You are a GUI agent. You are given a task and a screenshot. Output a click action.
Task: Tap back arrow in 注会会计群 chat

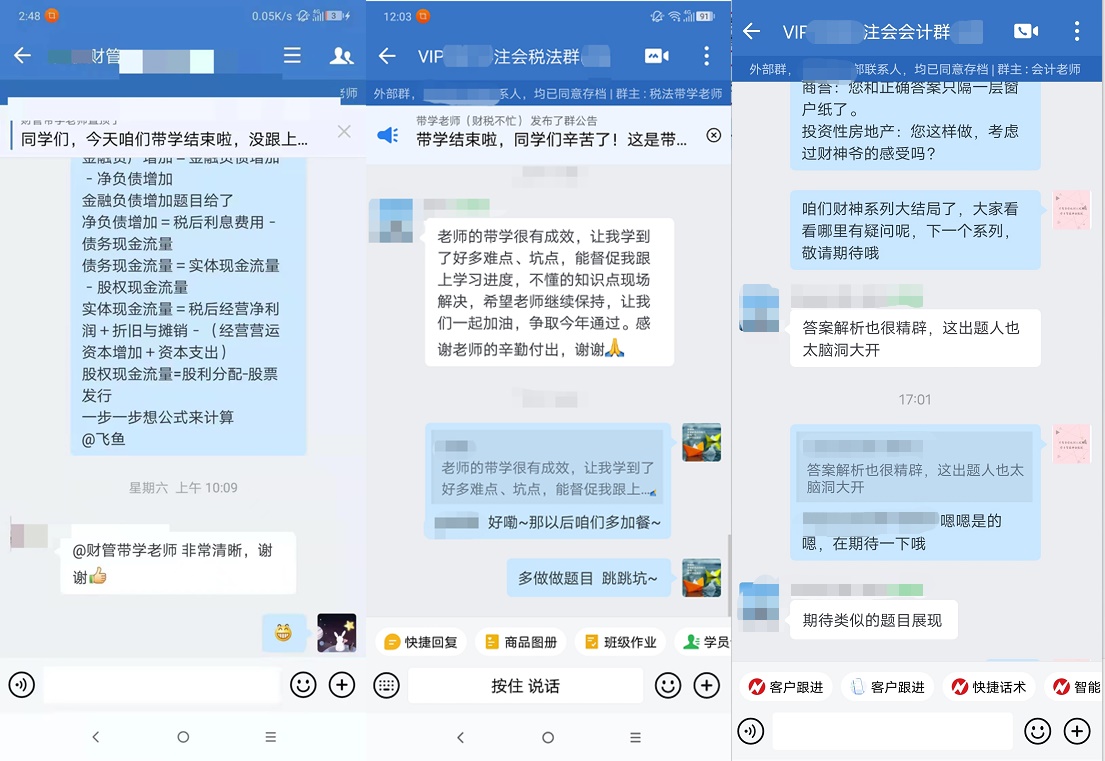pos(752,31)
